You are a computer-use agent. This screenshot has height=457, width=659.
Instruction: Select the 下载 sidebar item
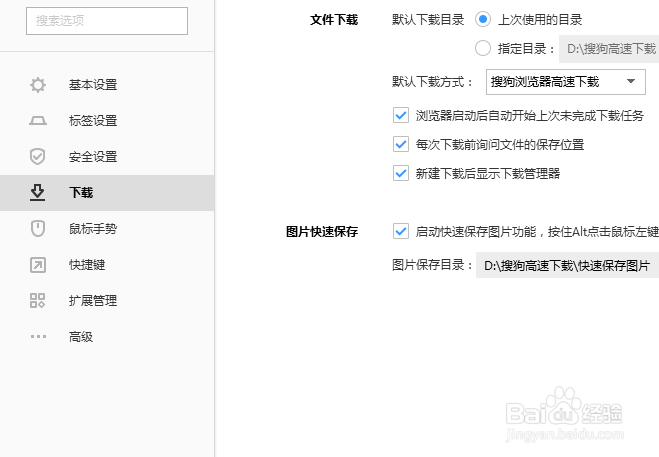[107, 193]
